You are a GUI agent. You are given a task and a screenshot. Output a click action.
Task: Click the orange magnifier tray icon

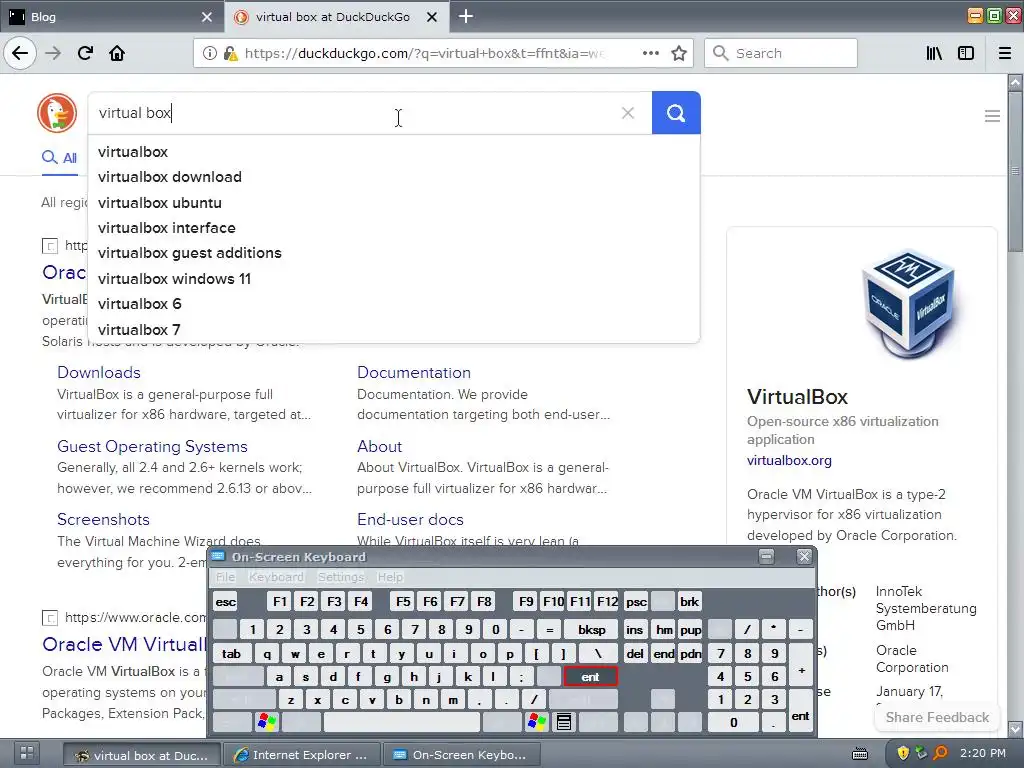click(940, 753)
